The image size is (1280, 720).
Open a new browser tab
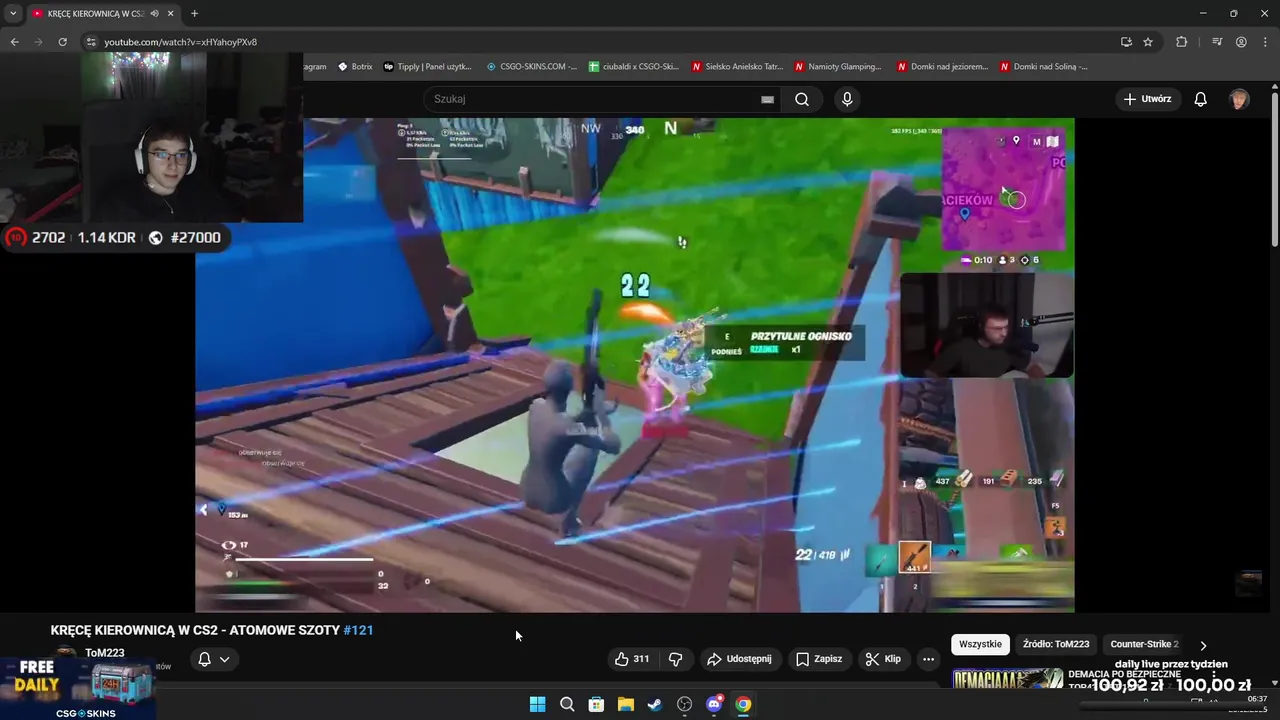(x=194, y=14)
